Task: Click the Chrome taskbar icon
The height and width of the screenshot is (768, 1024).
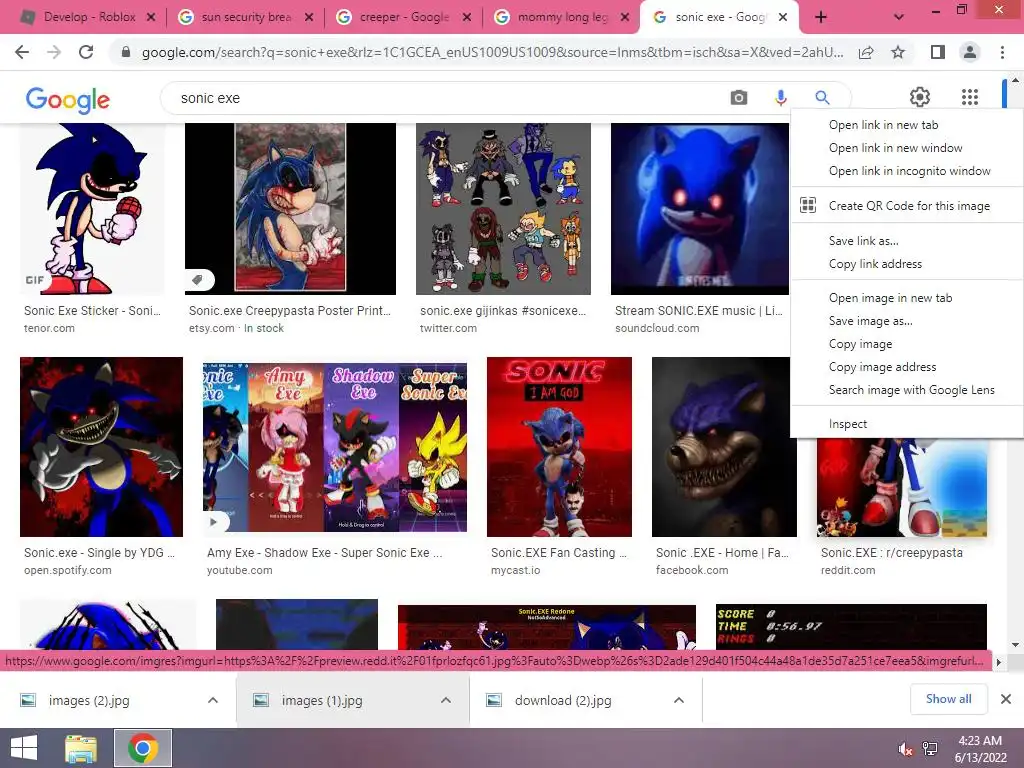Action: (x=143, y=748)
